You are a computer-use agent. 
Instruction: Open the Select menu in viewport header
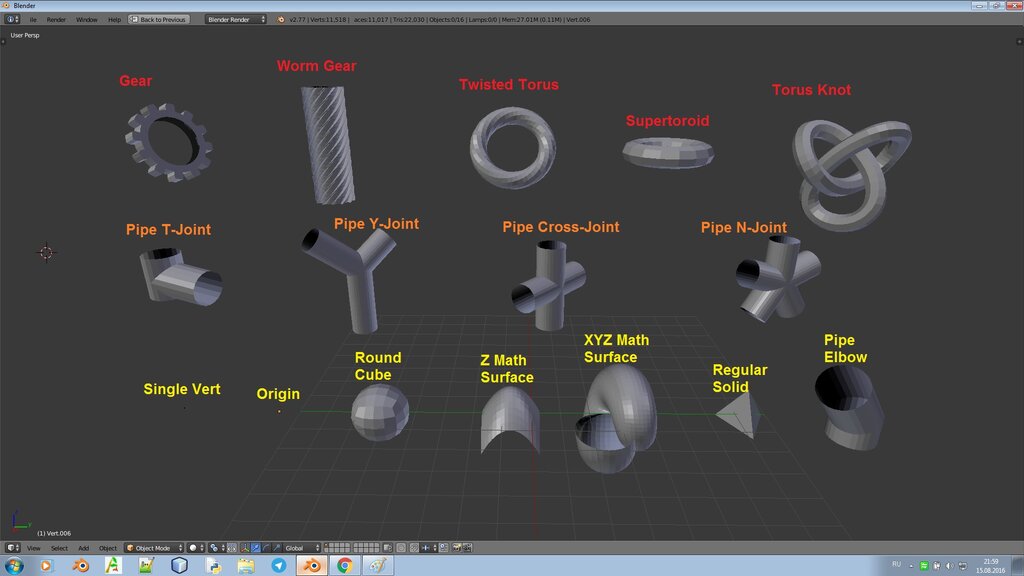click(59, 548)
